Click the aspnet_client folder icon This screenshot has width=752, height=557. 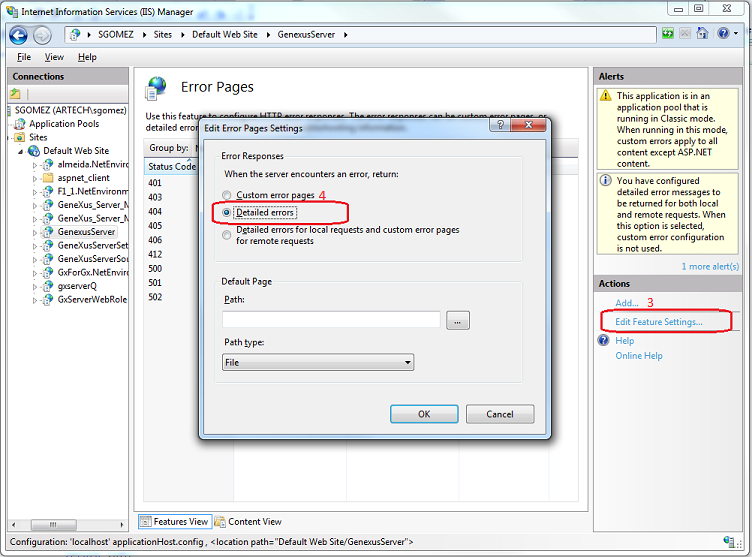tap(48, 178)
